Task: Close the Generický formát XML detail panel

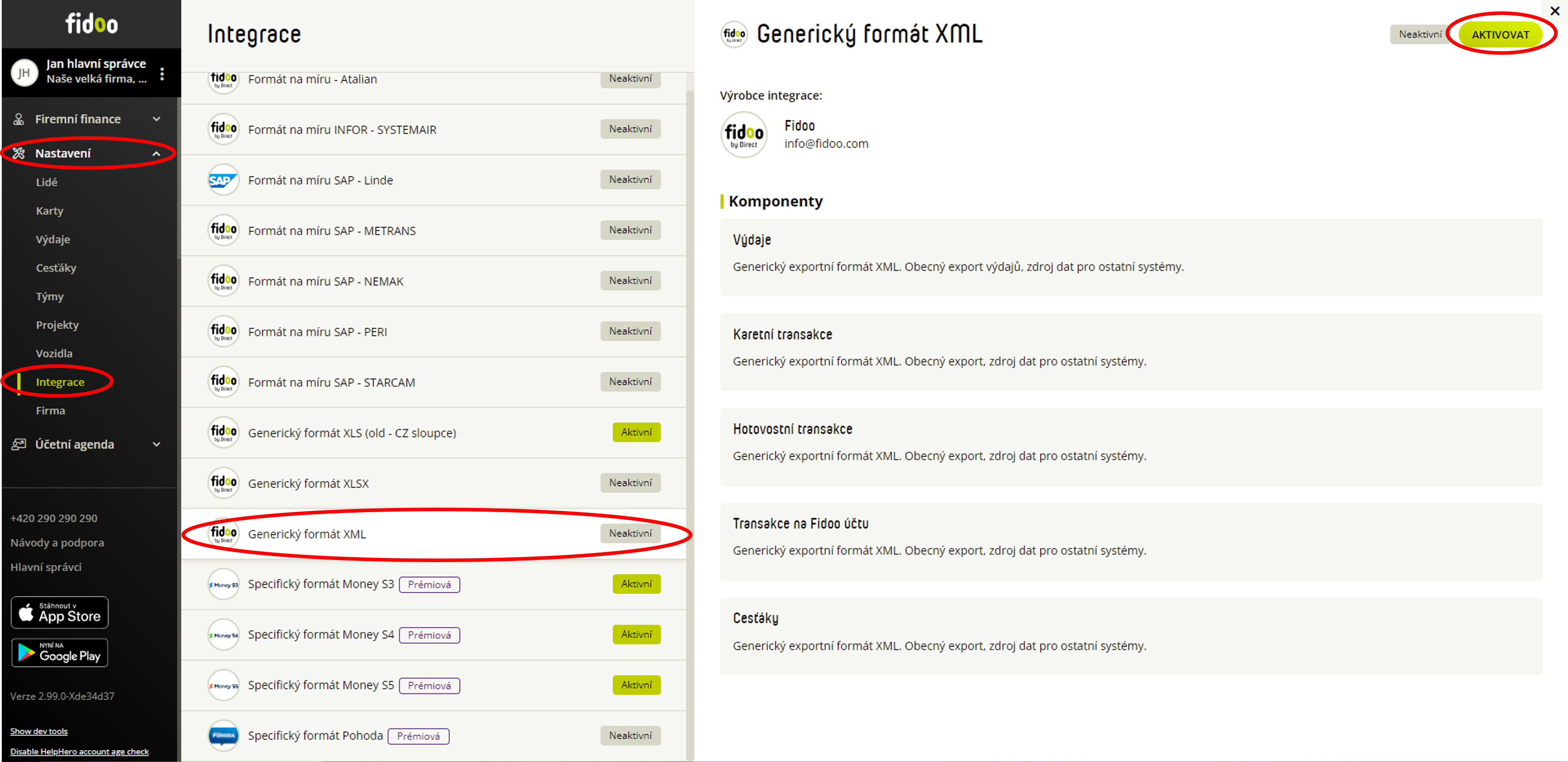Action: [x=1554, y=11]
